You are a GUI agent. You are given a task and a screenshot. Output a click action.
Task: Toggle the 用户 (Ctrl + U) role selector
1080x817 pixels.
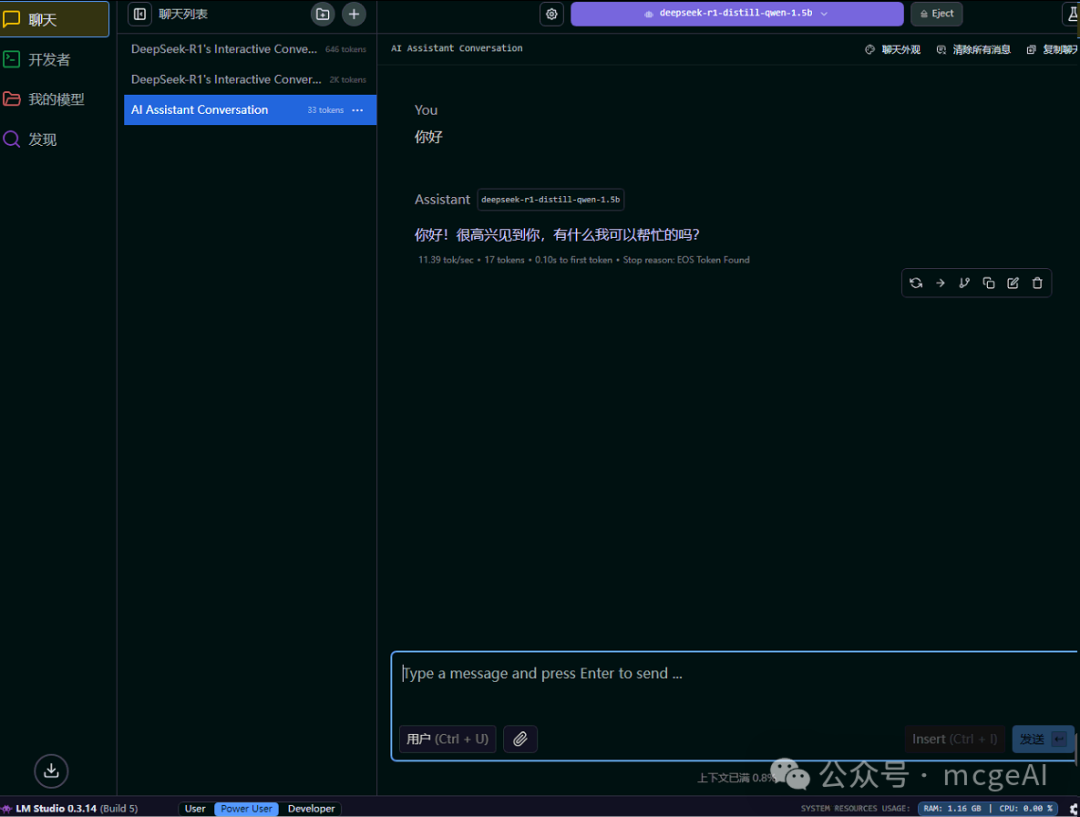click(447, 739)
